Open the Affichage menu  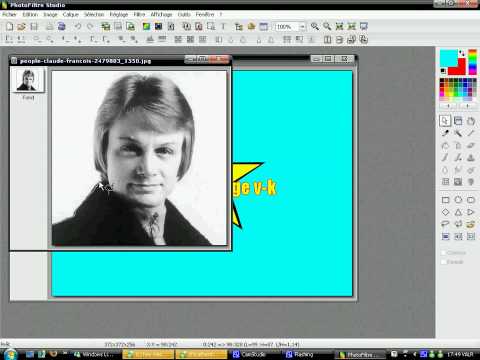pyautogui.click(x=161, y=14)
